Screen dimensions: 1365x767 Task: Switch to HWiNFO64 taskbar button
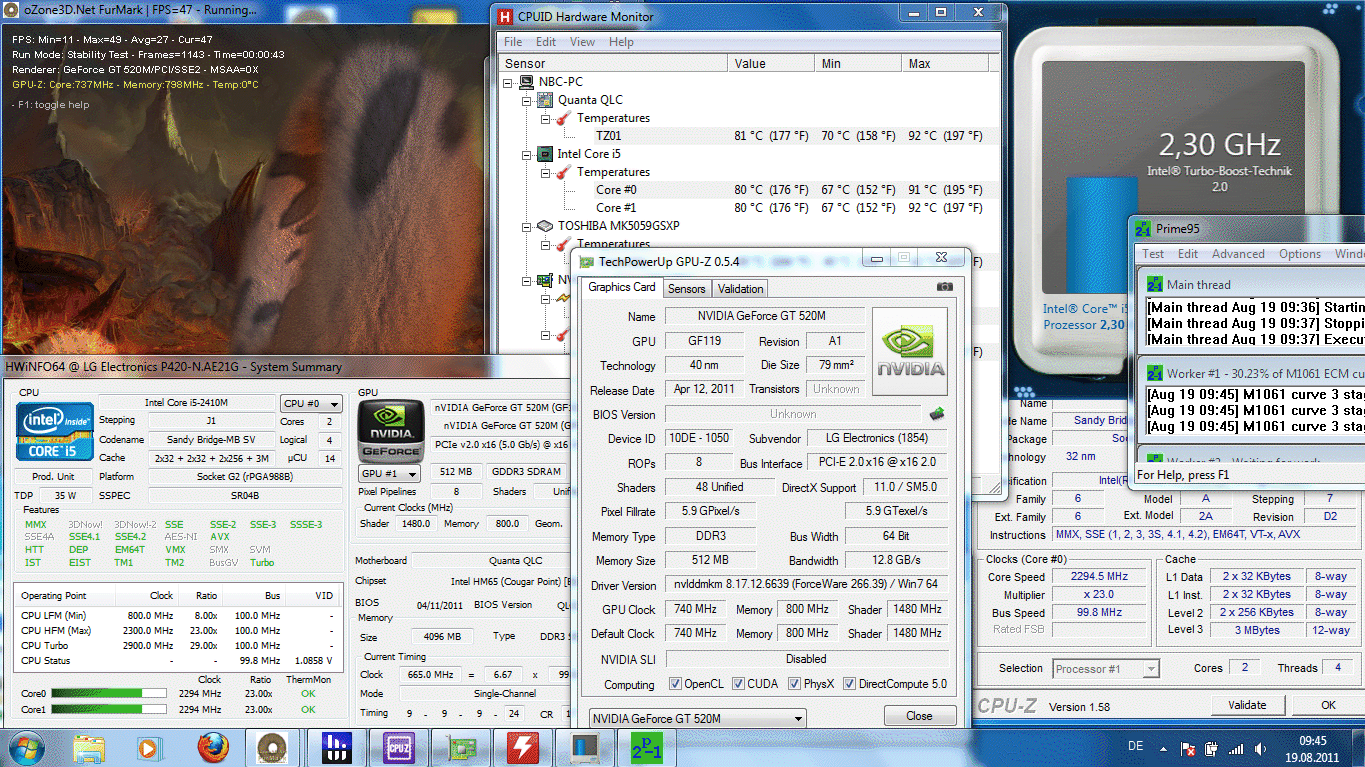[335, 747]
